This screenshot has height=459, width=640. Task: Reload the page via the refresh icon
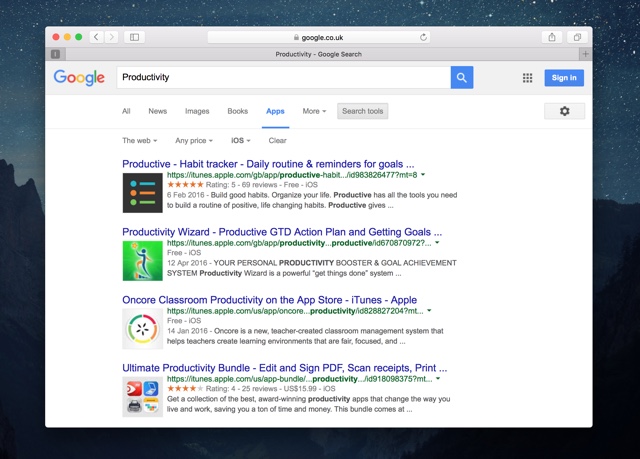(423, 37)
